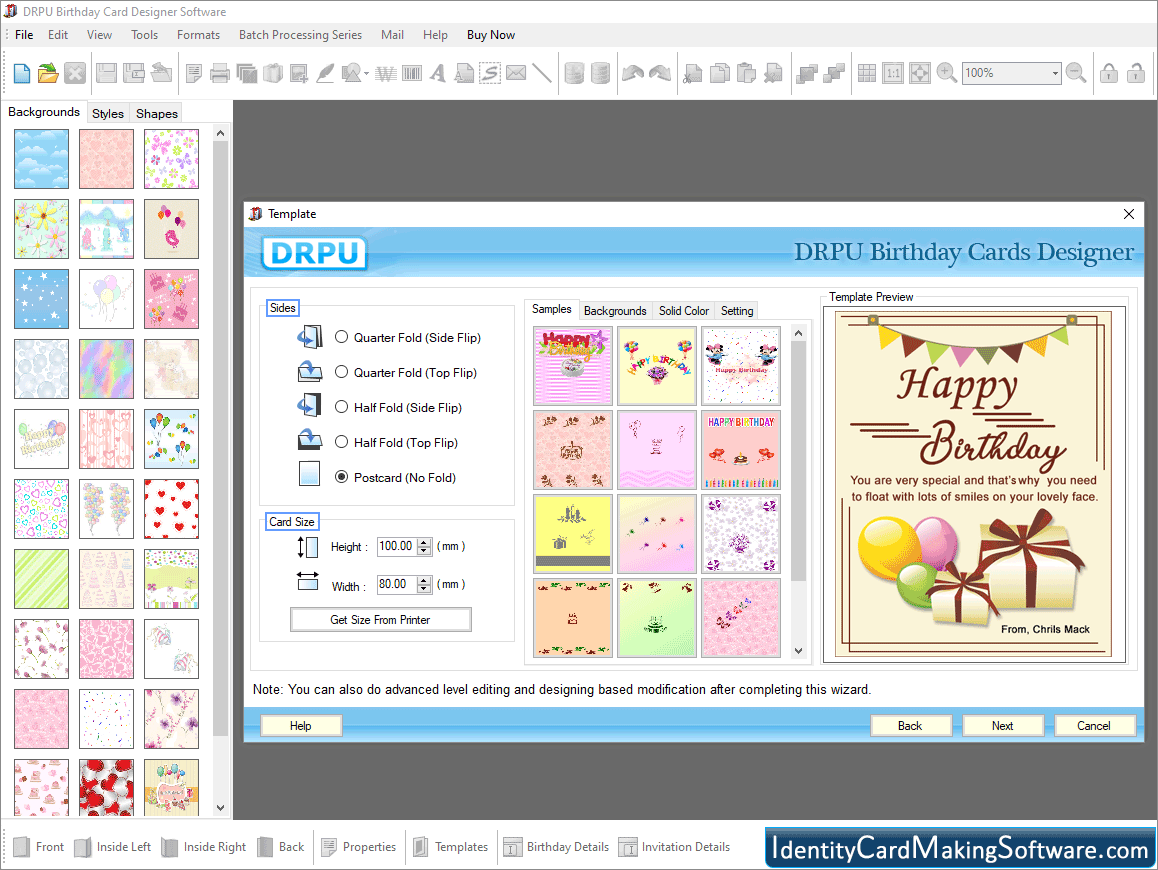Click the samples list scroll down arrow

798,651
